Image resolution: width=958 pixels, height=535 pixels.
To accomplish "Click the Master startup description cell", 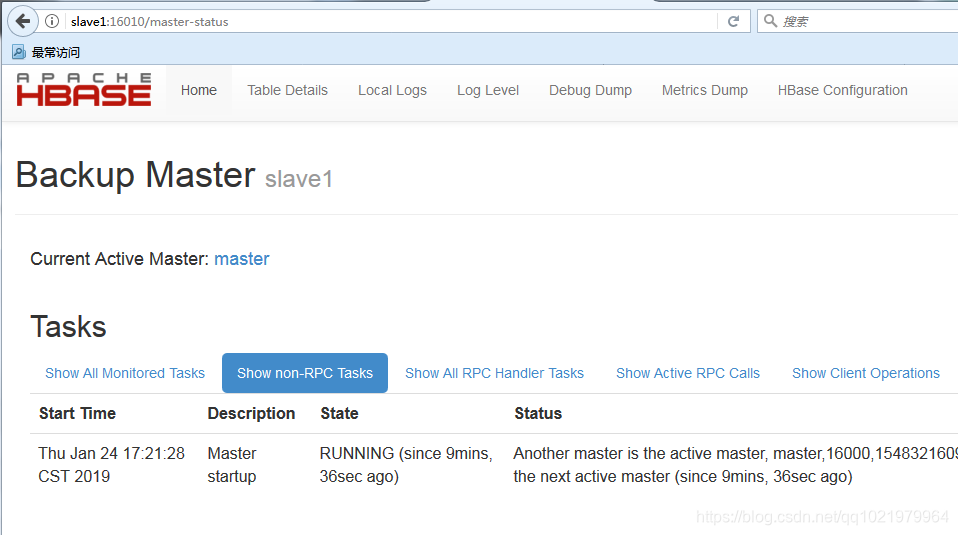I will [x=232, y=465].
